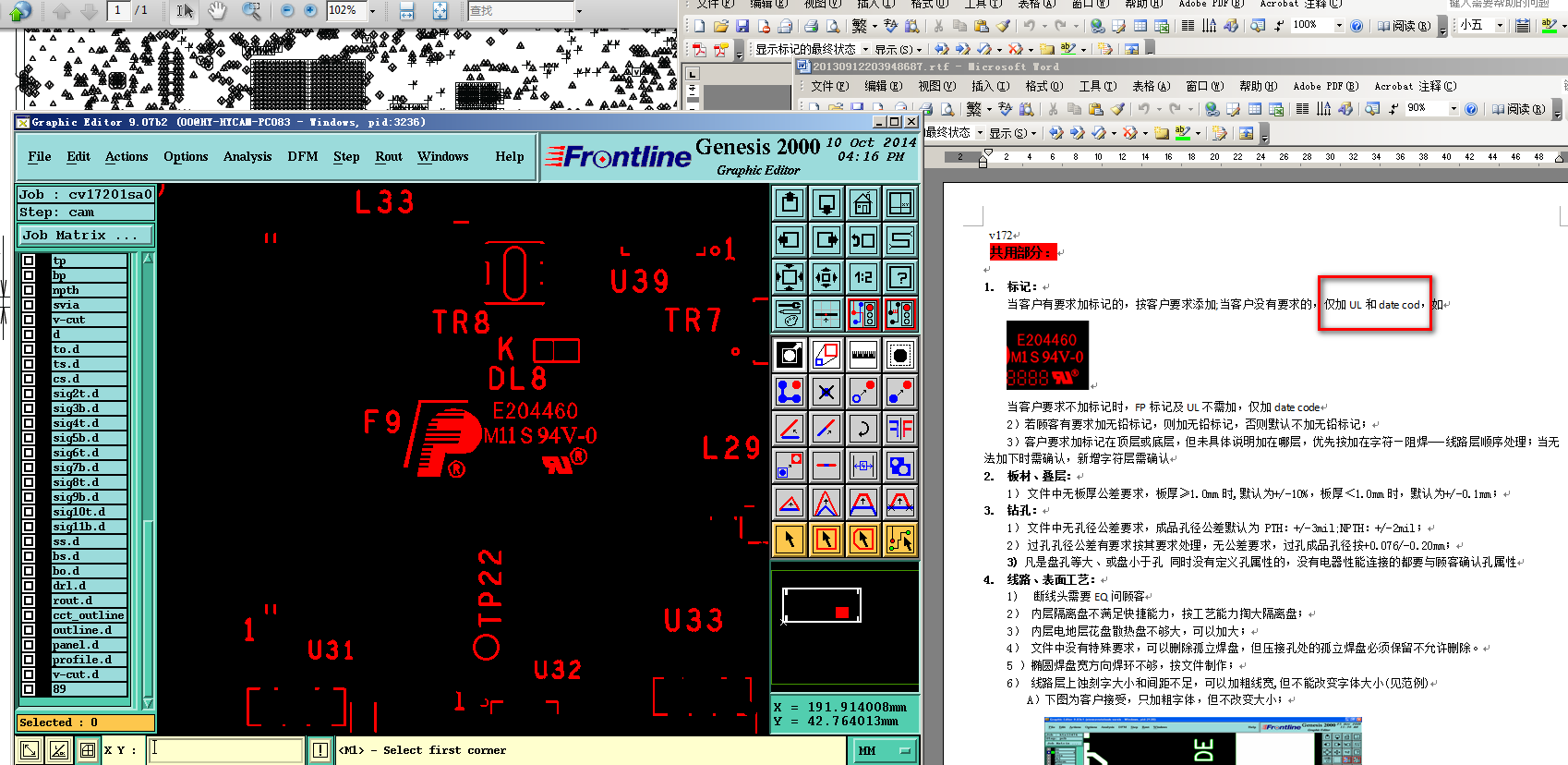The image size is (1568, 765).
Task: Click the Job Matrix button
Action: click(86, 236)
